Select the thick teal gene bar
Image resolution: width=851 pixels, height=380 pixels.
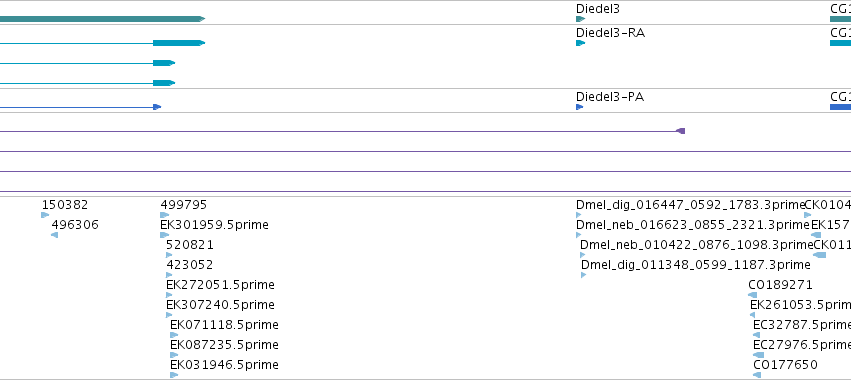pyautogui.click(x=103, y=19)
